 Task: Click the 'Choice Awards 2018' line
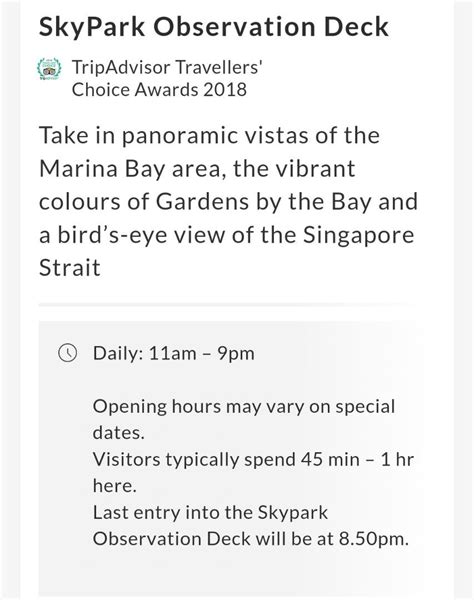click(x=159, y=90)
